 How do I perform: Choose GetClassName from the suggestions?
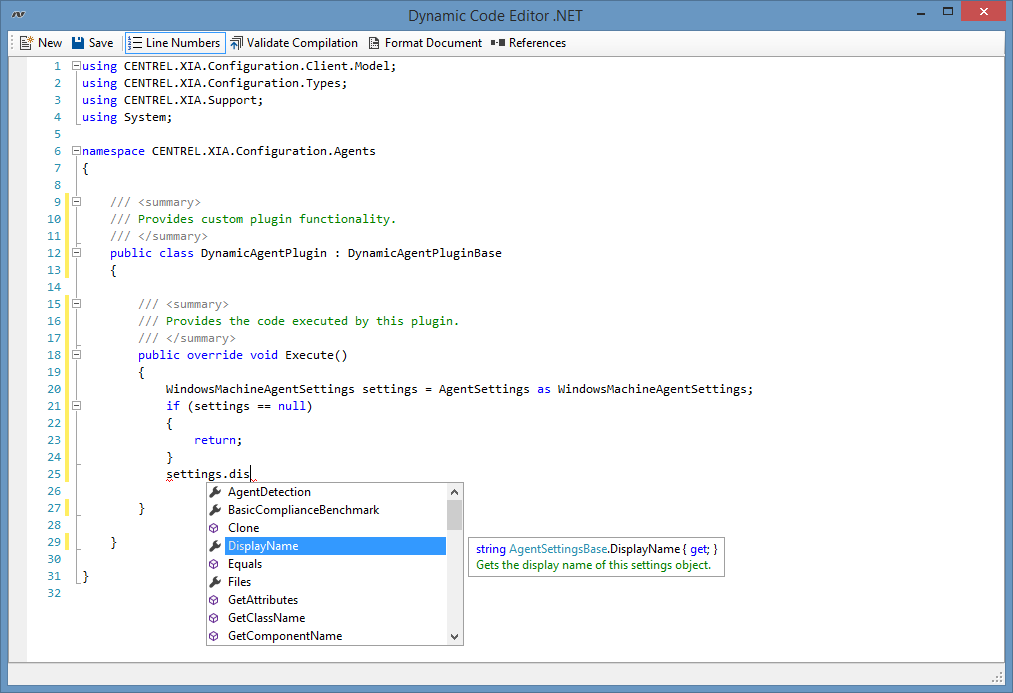pyautogui.click(x=326, y=618)
